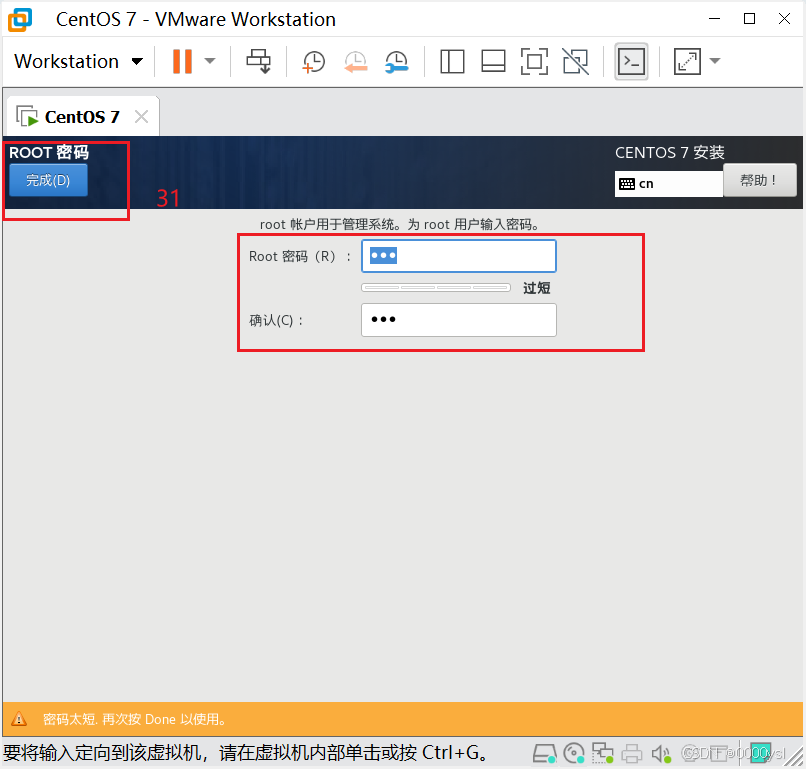806x769 pixels.
Task: Take a snapshot of this VM
Action: [314, 62]
